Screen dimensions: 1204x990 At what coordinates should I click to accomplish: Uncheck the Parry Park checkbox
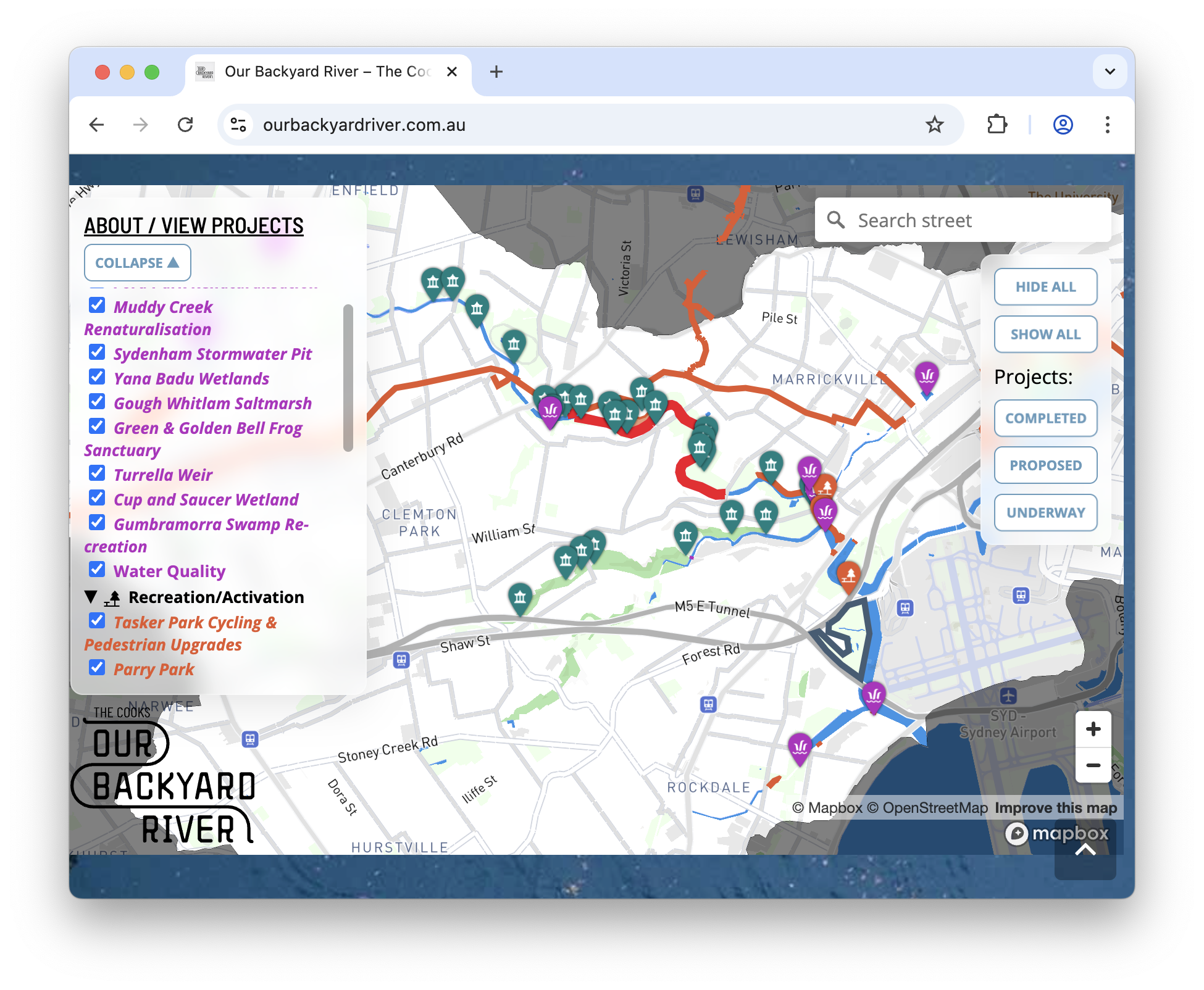pyautogui.click(x=97, y=667)
